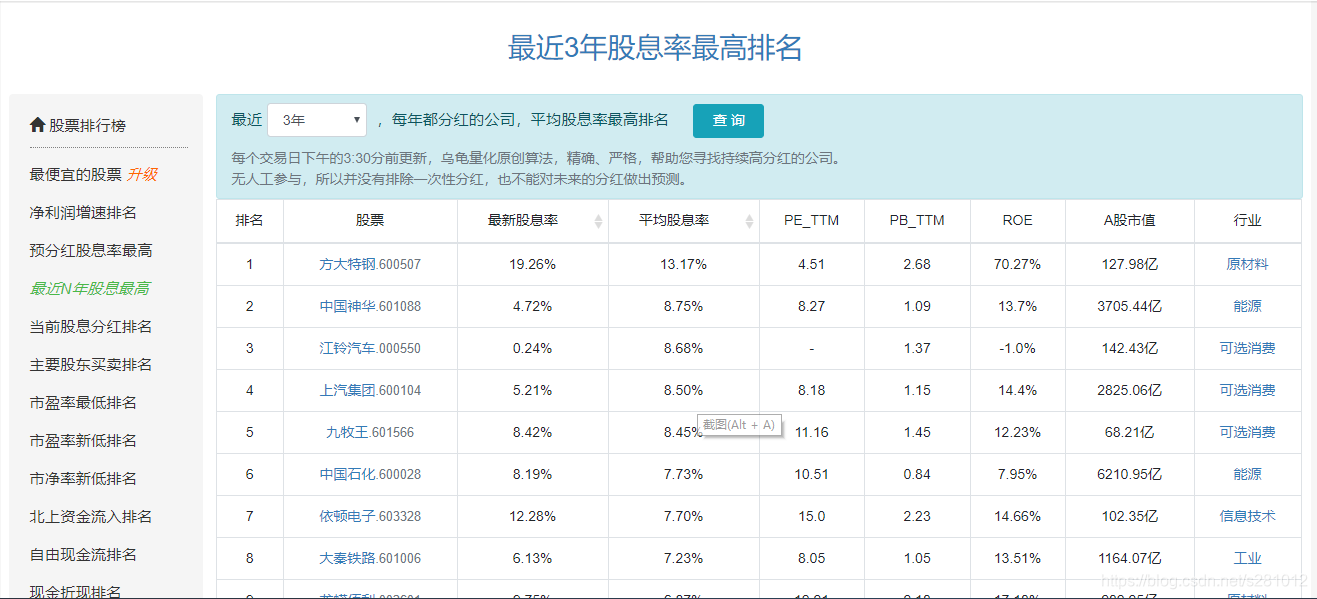Select the 15.0 PE_TTM cell

tap(812, 516)
